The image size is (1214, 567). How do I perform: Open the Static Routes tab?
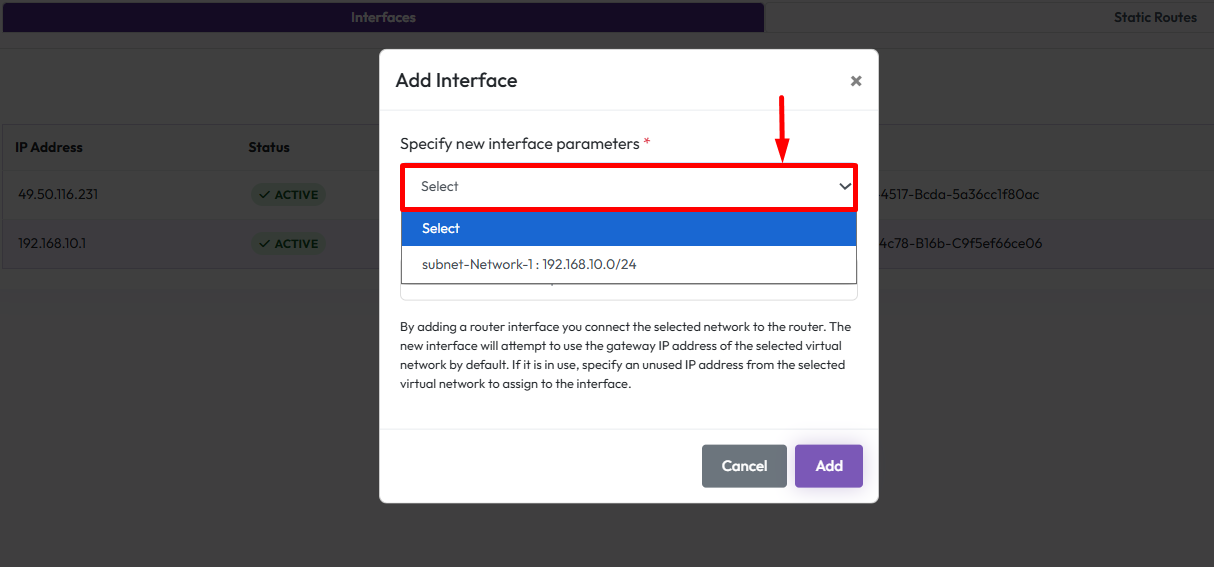coord(1155,17)
